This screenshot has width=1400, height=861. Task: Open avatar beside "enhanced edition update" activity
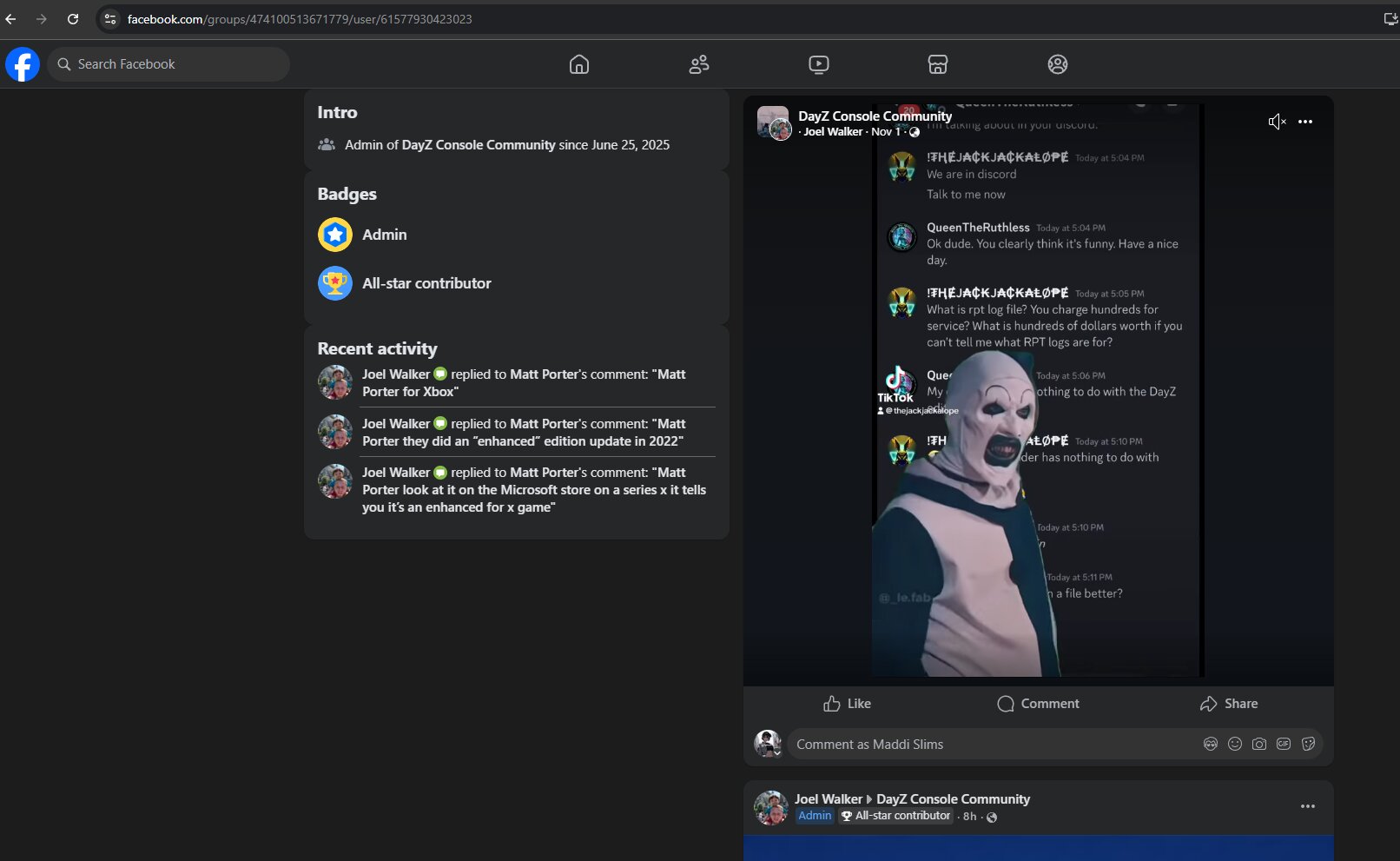(335, 432)
